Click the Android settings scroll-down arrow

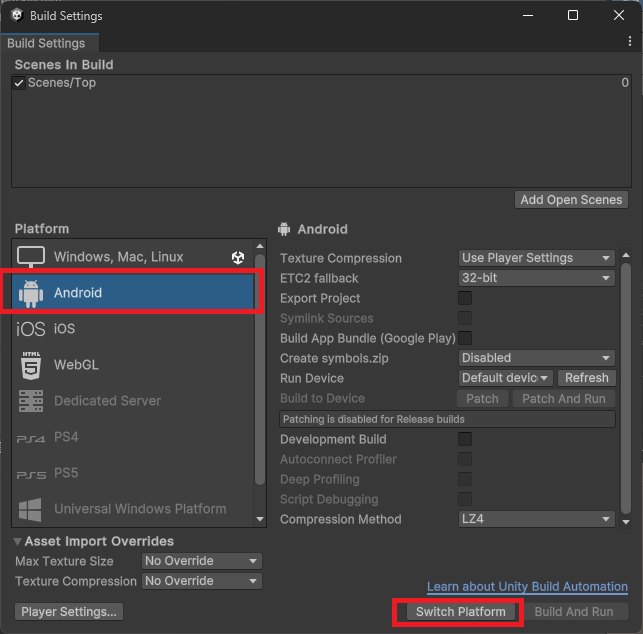coord(626,522)
